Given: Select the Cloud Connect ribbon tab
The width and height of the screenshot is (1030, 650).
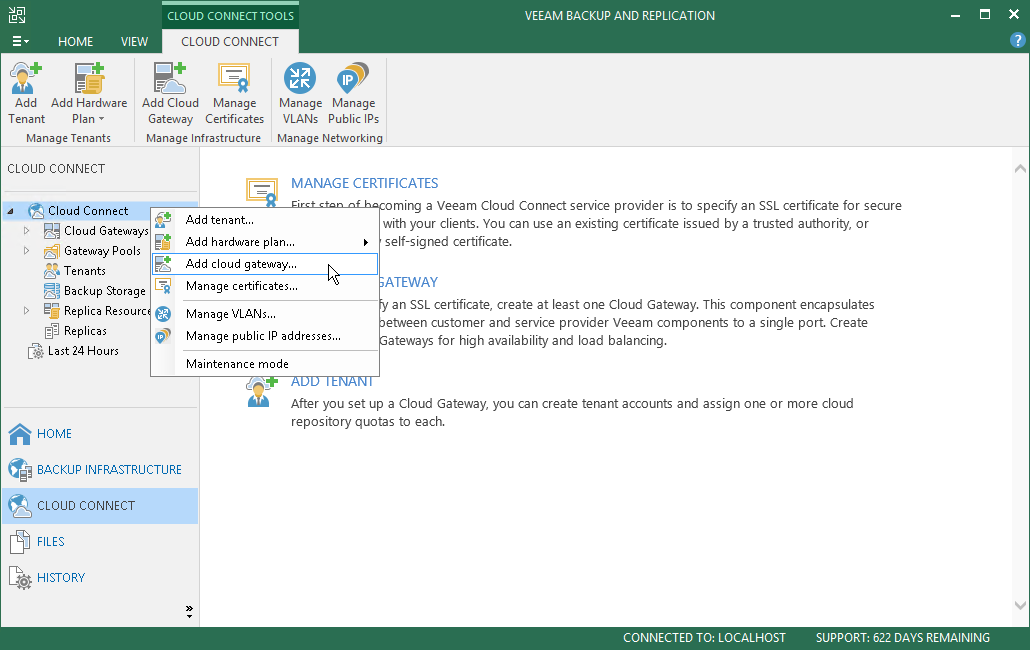Looking at the screenshot, I should [x=230, y=41].
